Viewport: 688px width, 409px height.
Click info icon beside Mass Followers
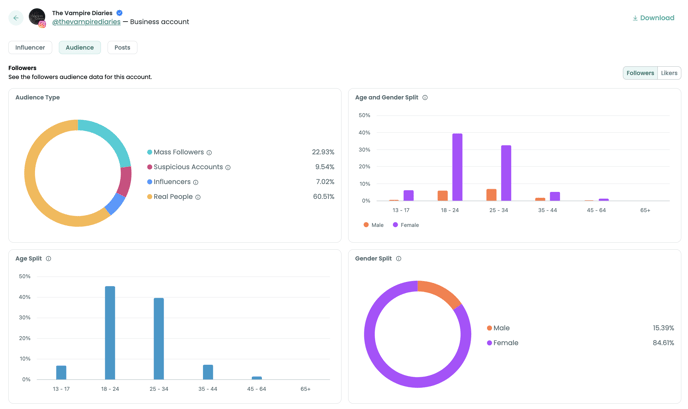point(209,153)
